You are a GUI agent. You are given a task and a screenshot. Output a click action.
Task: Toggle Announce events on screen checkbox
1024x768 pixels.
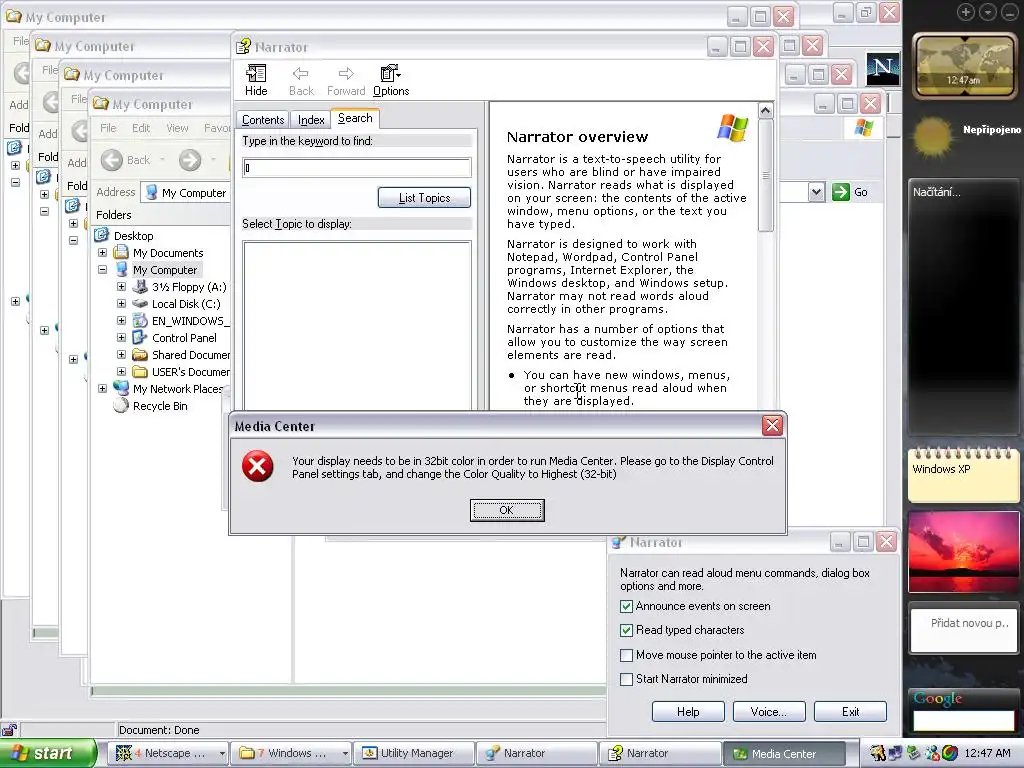[x=626, y=606]
